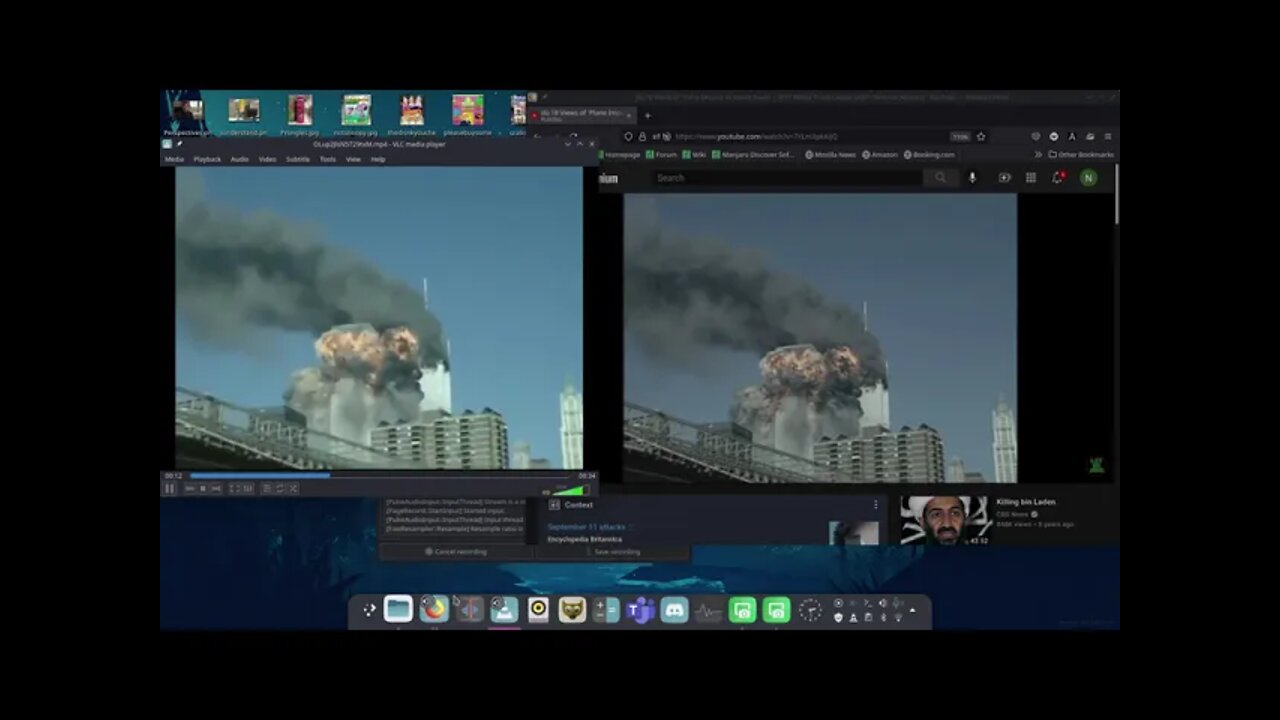Click the browser reload button

coord(573,136)
